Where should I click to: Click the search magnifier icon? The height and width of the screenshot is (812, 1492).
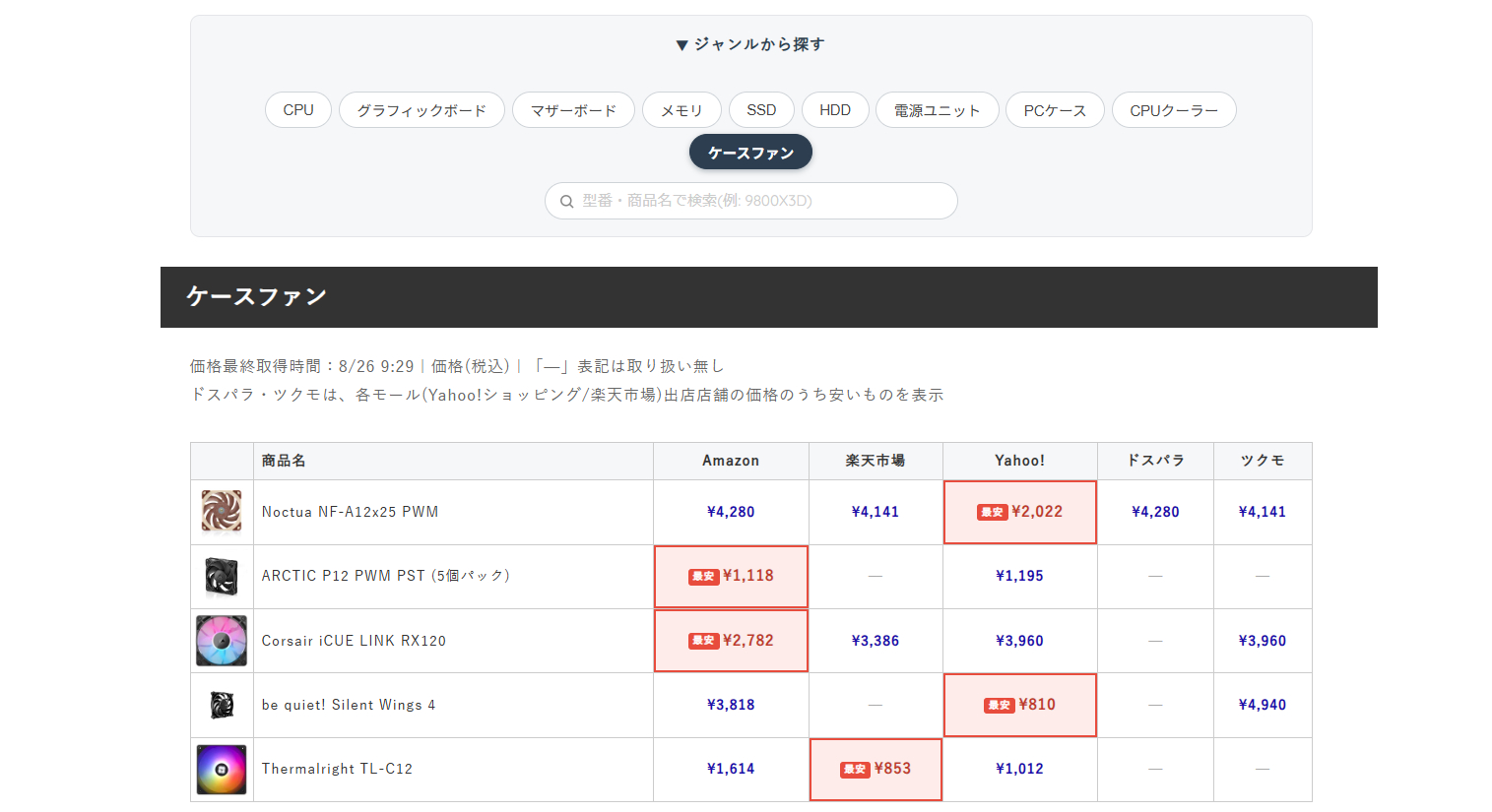566,201
